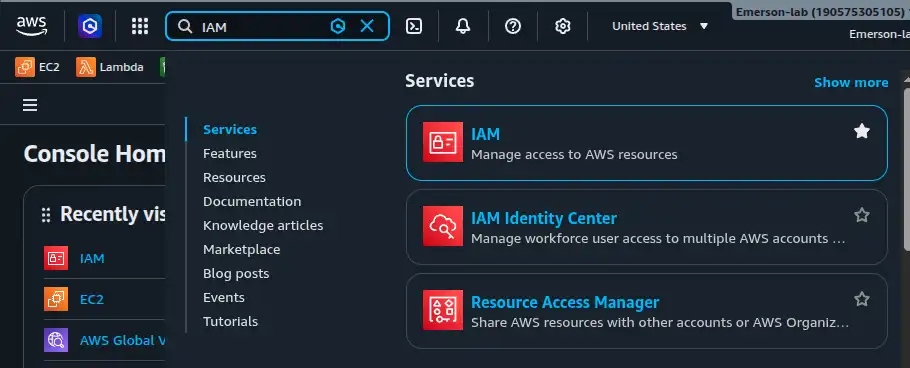Select the Services search category
The image size is (910, 368).
[x=230, y=129]
